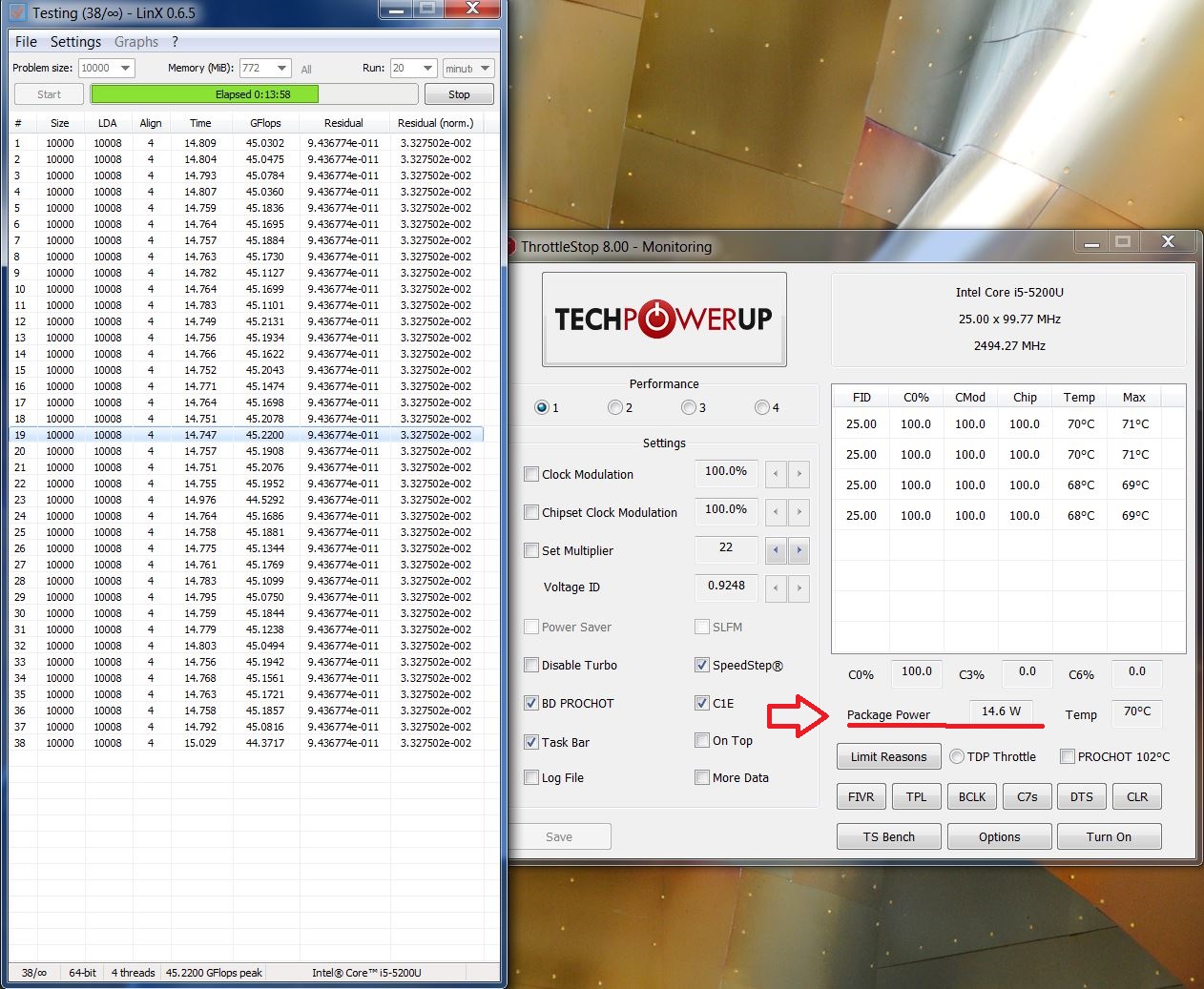Click the Residual (norm.) column header
1204x989 pixels.
pos(435,123)
